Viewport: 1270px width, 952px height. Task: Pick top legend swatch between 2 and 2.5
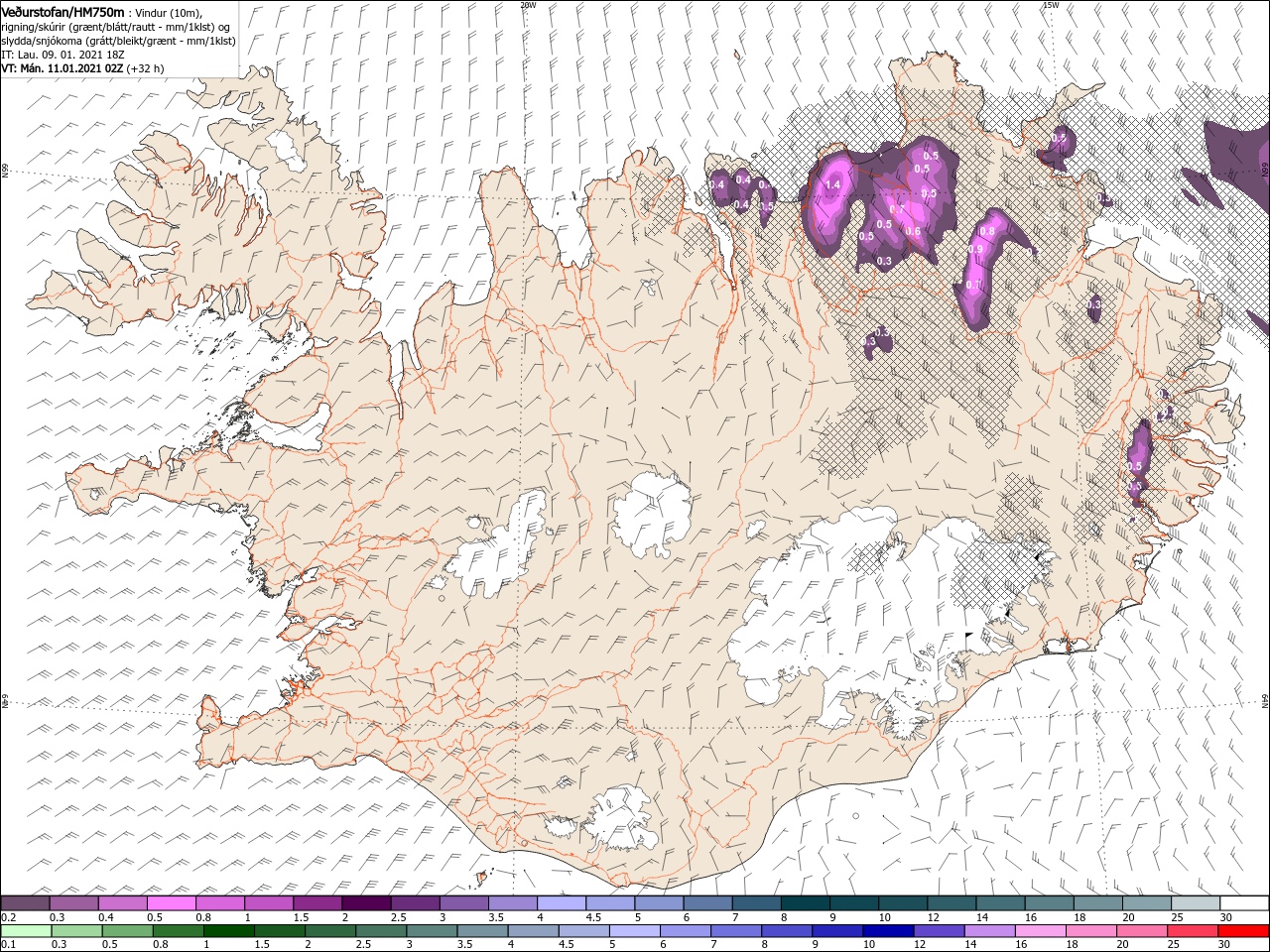pos(366,902)
